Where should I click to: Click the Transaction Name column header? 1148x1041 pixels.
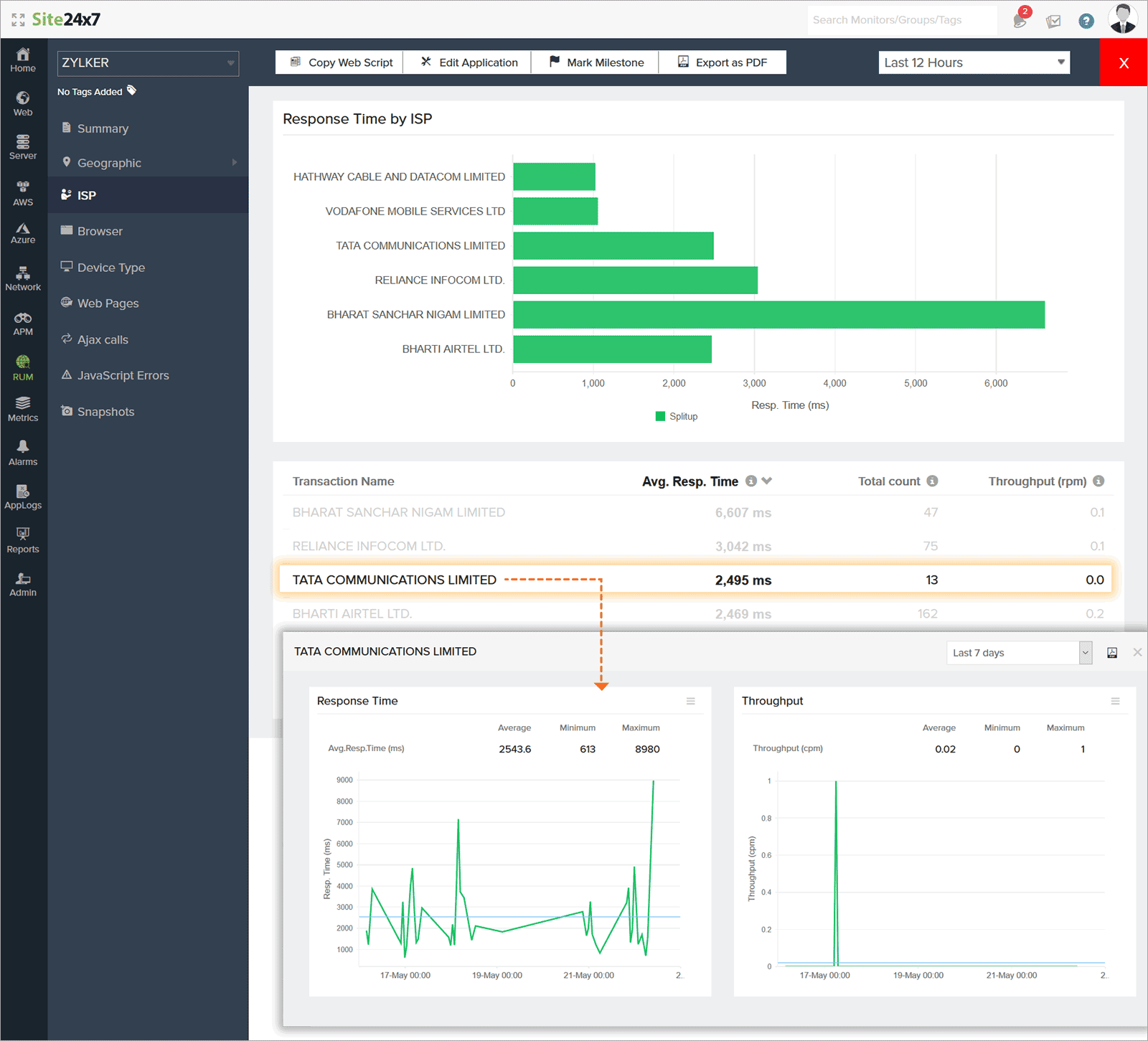click(x=343, y=481)
